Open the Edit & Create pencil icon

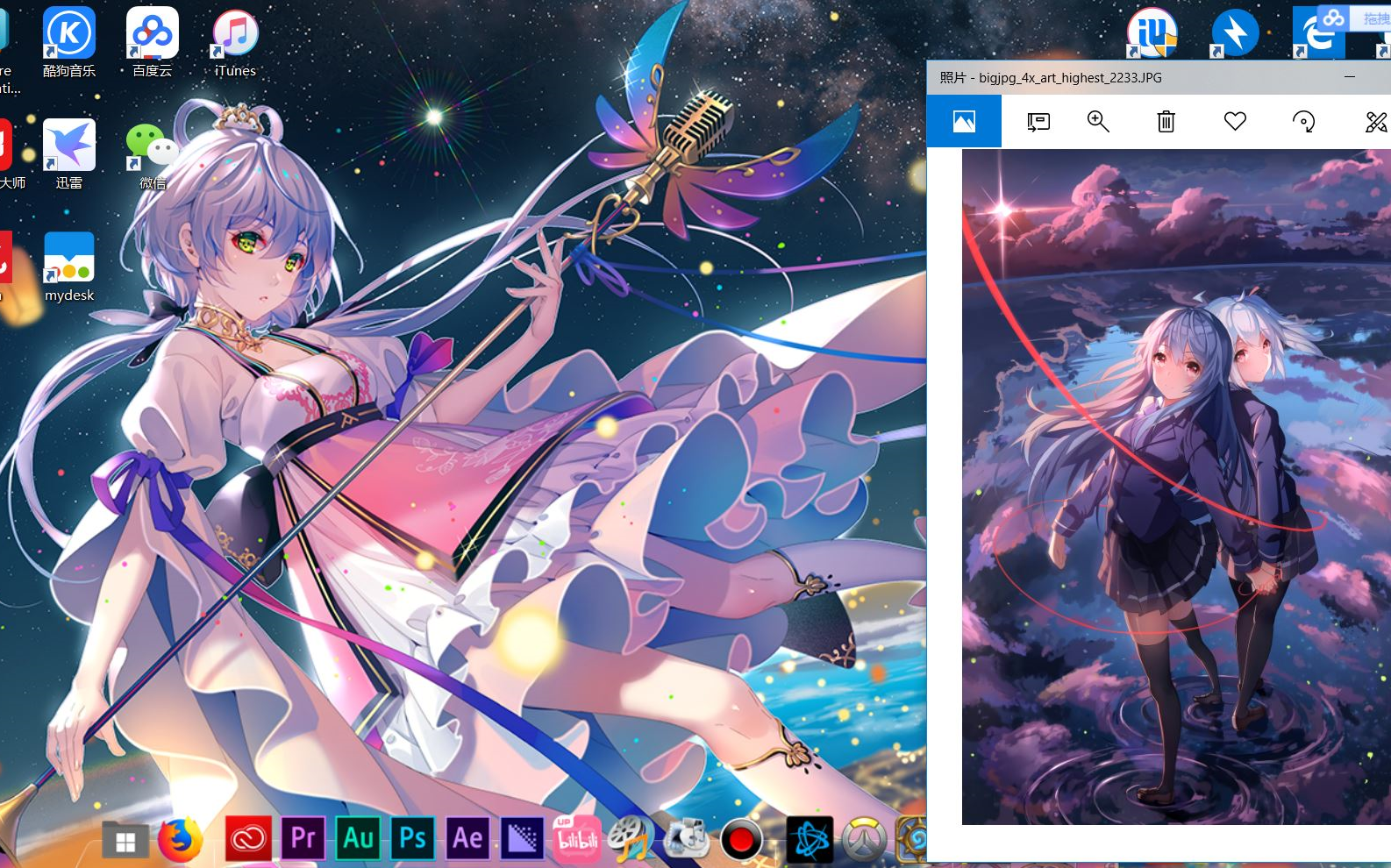pos(1377,122)
